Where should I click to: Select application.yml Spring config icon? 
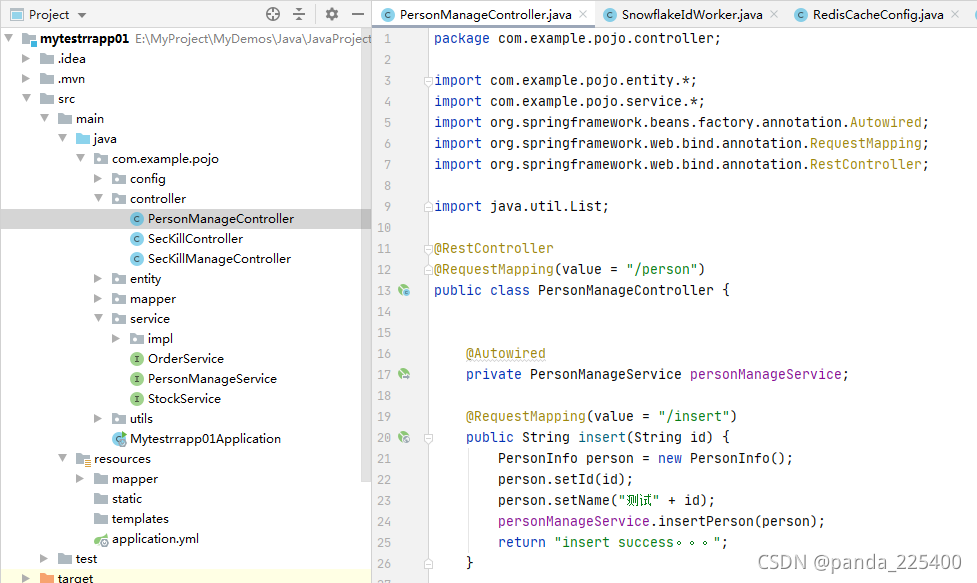coord(101,539)
